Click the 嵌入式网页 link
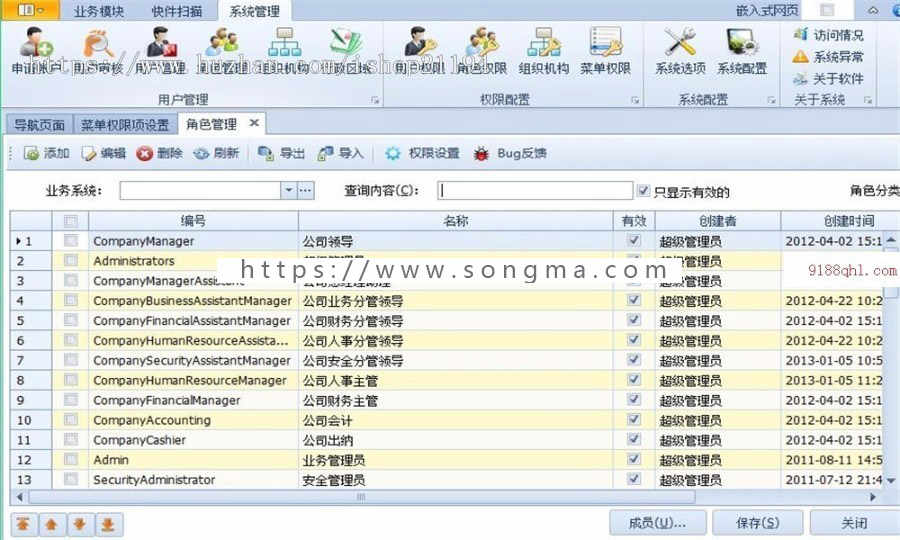Image resolution: width=900 pixels, height=540 pixels. (767, 10)
